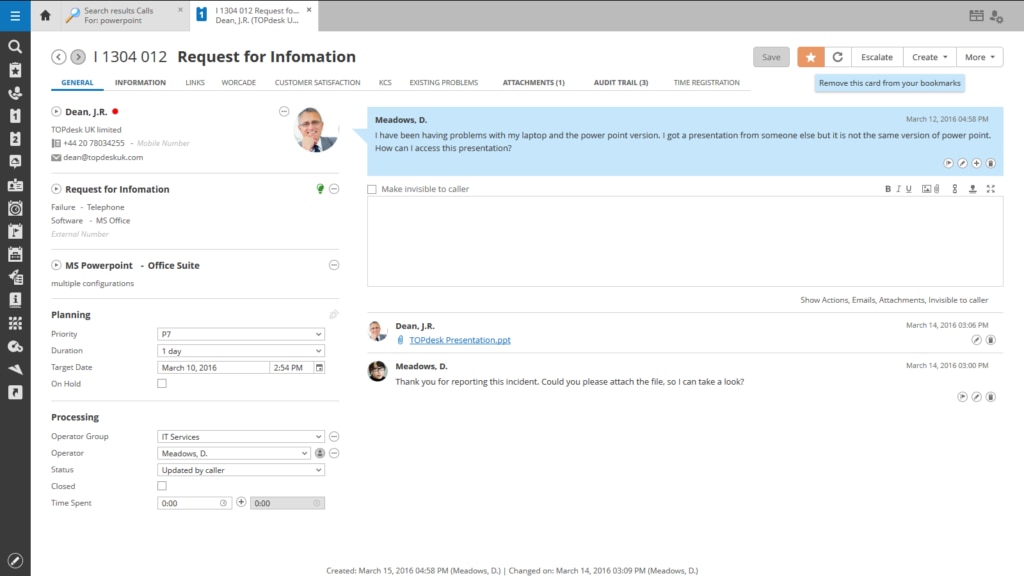Viewport: 1024px width, 576px height.
Task: Assign operator to myself icon
Action: (319, 453)
